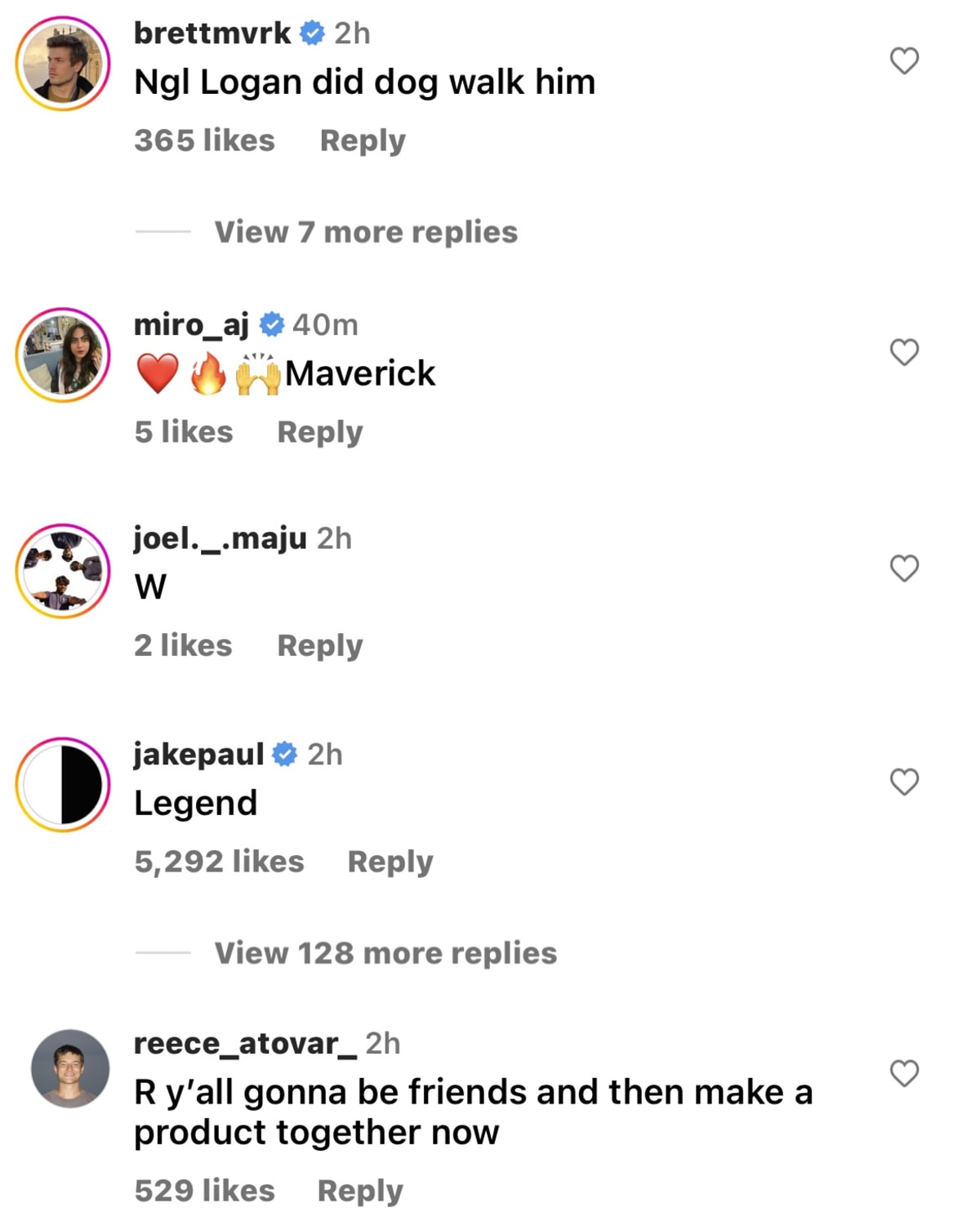Open '5,292 likes' on jakepaul's comment
The image size is (980, 1217).
click(219, 860)
